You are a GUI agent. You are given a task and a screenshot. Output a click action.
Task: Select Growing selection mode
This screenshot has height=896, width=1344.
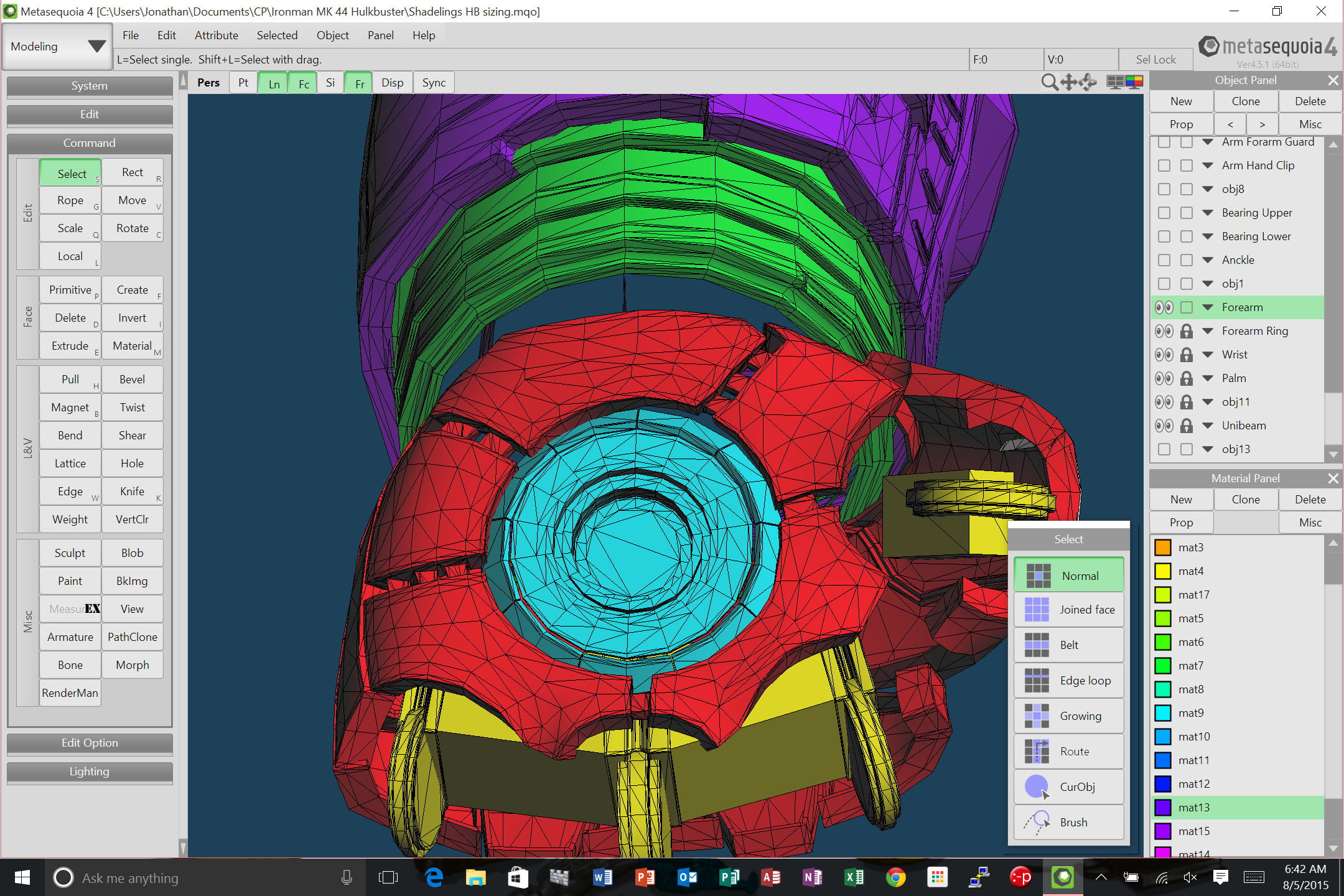pyautogui.click(x=1068, y=716)
